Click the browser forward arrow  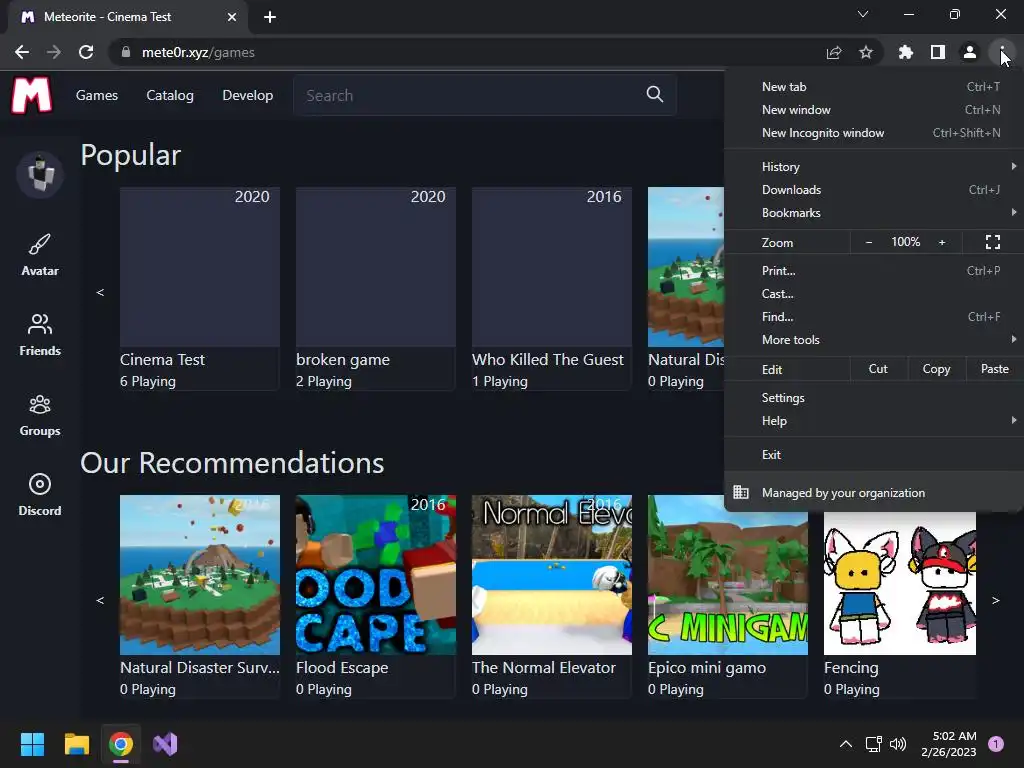54,52
